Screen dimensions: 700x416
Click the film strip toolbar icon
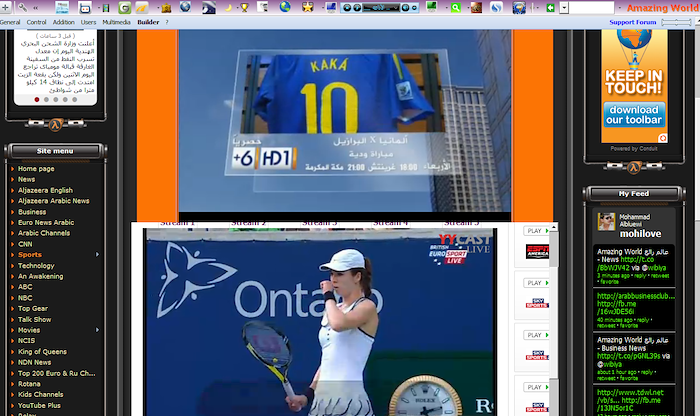tap(106, 8)
